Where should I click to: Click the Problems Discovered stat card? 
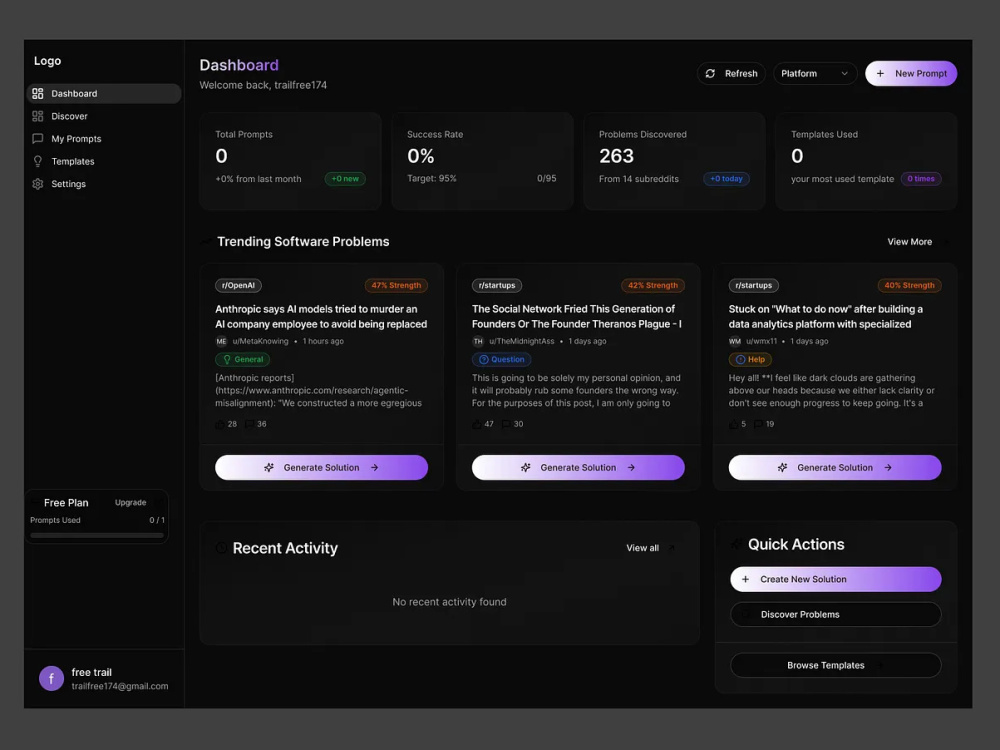(674, 161)
